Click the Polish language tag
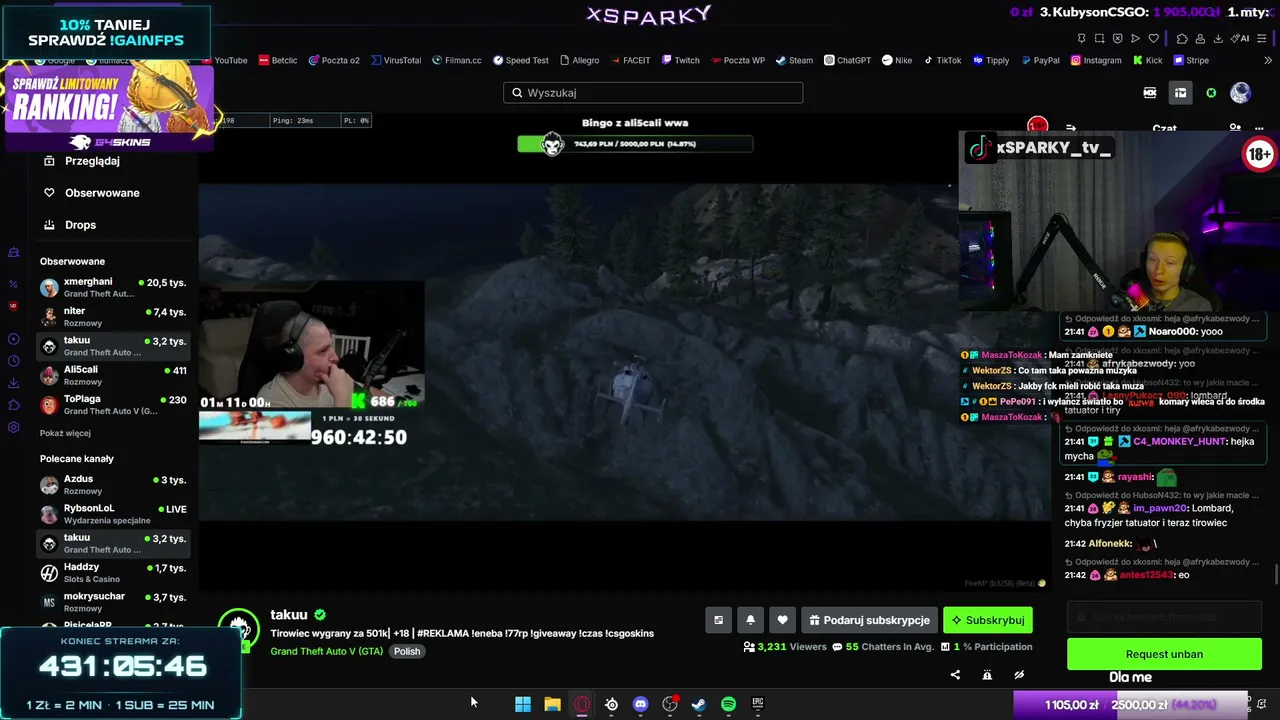The width and height of the screenshot is (1280, 720). coord(407,651)
